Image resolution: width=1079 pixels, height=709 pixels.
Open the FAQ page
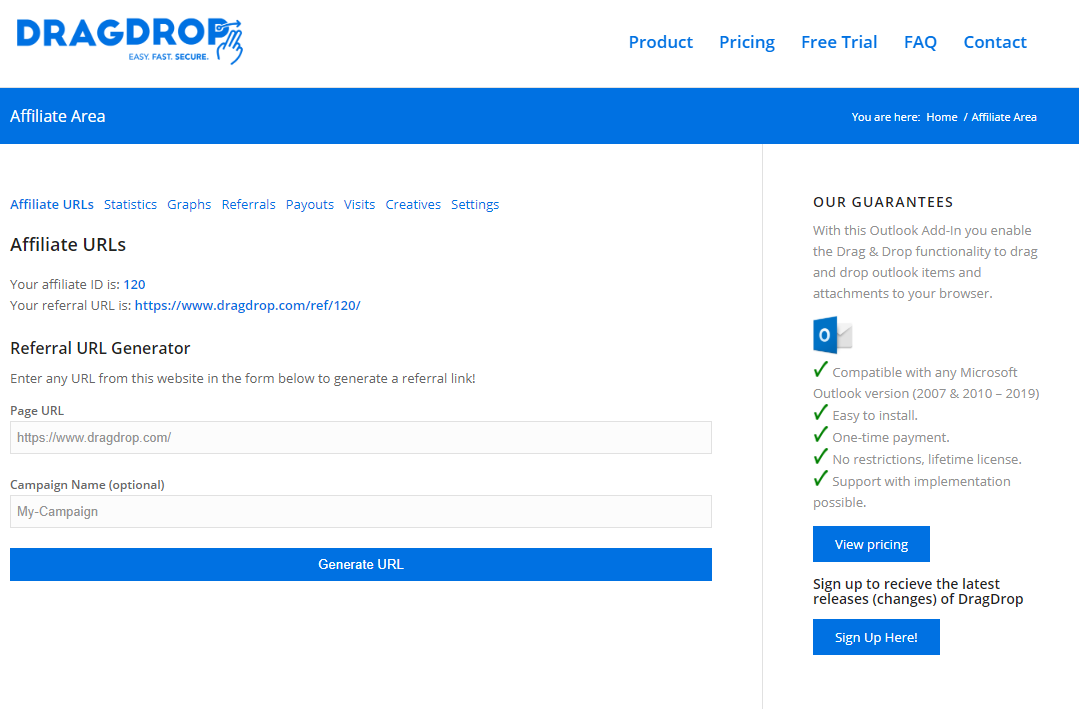[x=920, y=42]
